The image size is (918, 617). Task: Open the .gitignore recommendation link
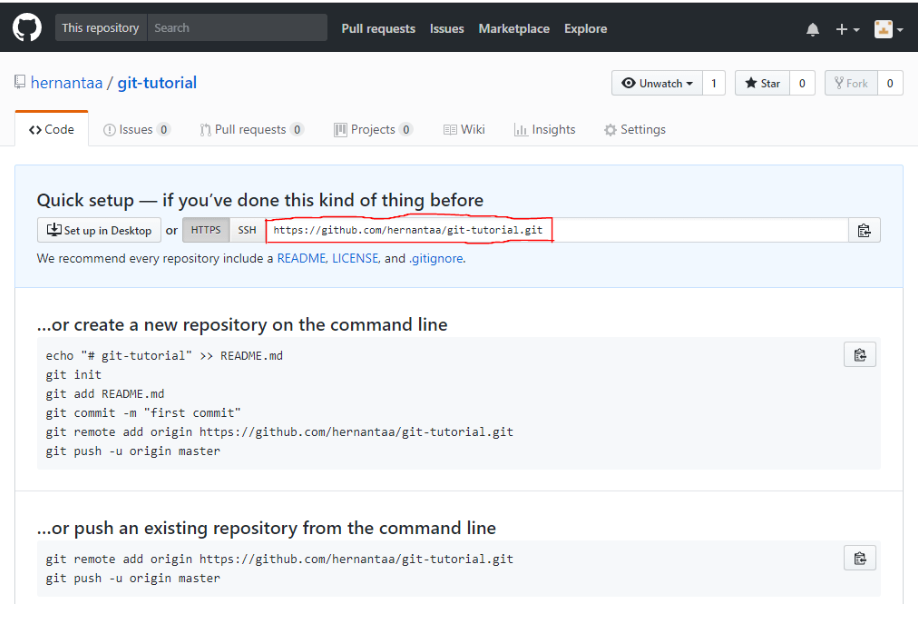click(435, 257)
